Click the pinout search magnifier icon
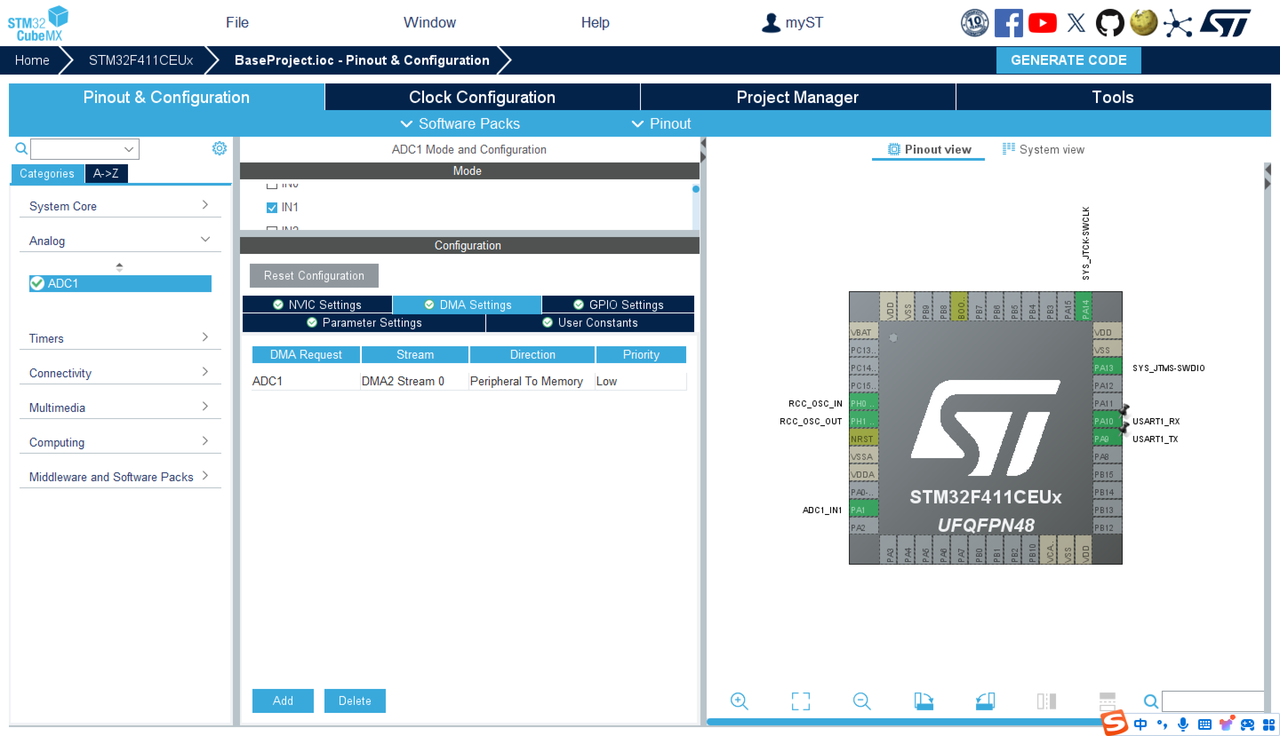1280x736 pixels. 1151,702
